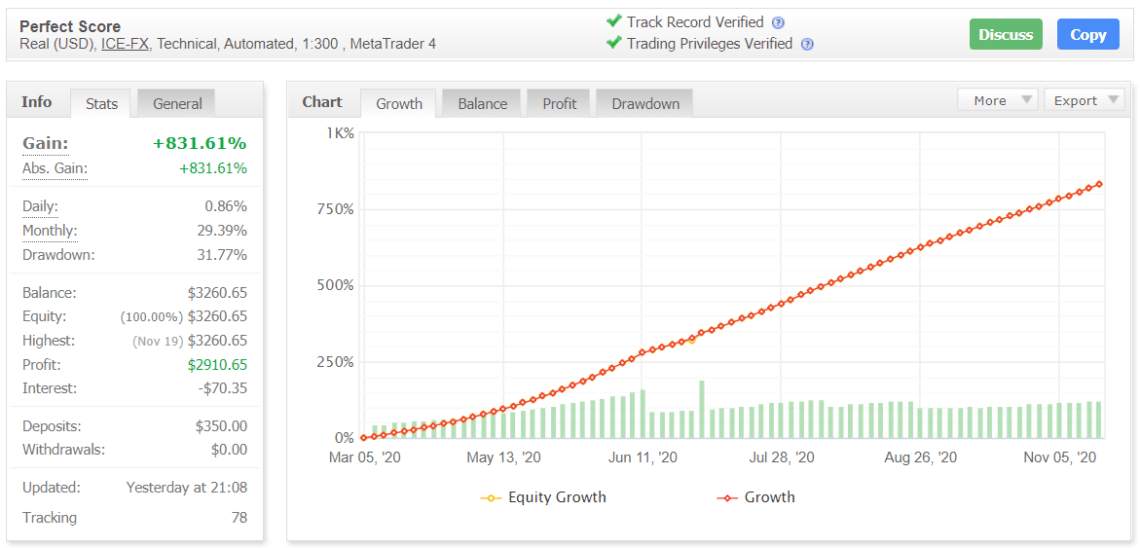Click the green Trading Privileges checkmark
This screenshot has width=1140, height=548.
coord(614,43)
